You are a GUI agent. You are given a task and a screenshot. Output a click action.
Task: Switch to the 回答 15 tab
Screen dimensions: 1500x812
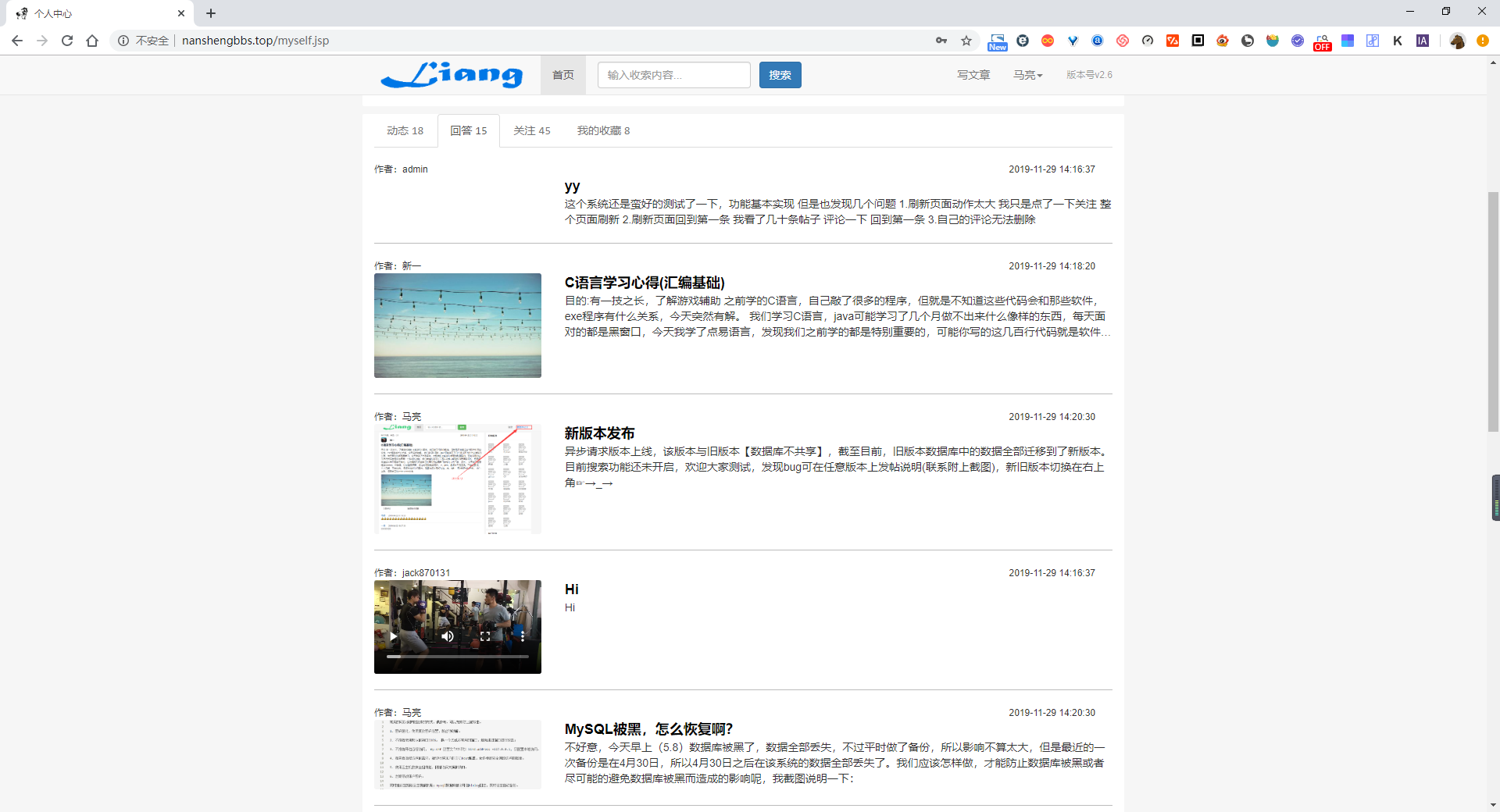click(469, 130)
